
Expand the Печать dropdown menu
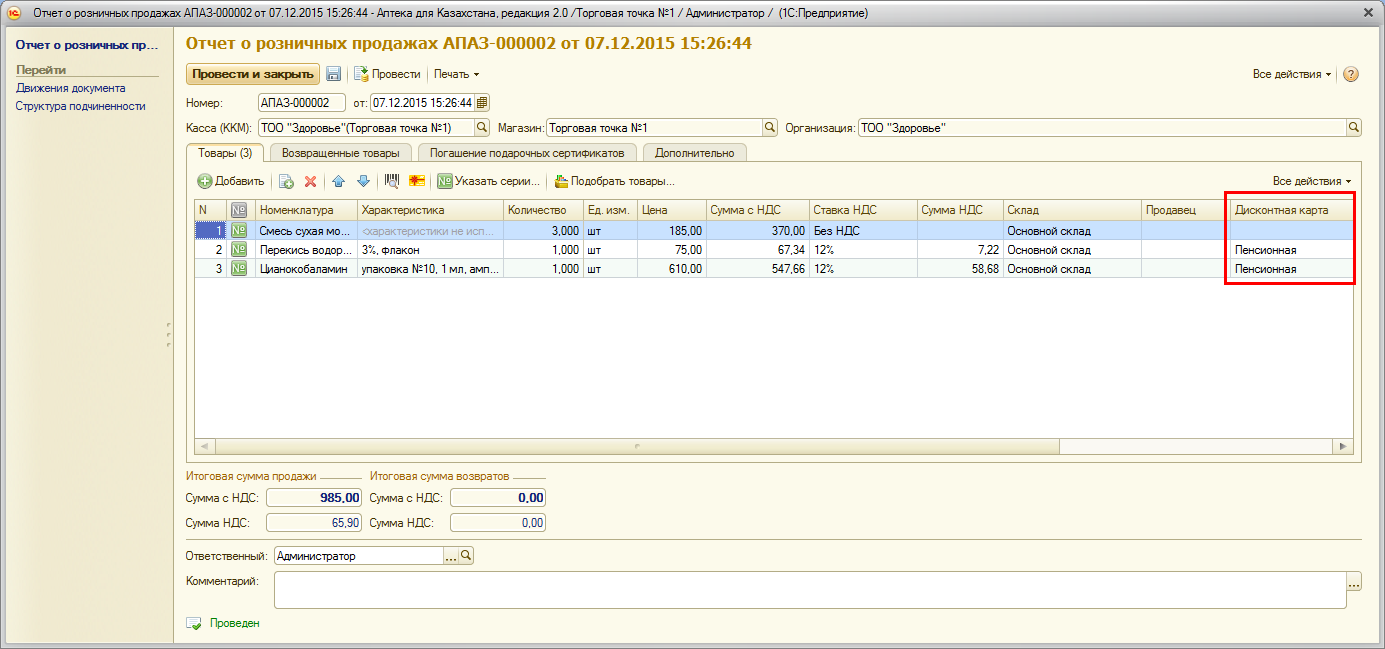click(x=456, y=74)
